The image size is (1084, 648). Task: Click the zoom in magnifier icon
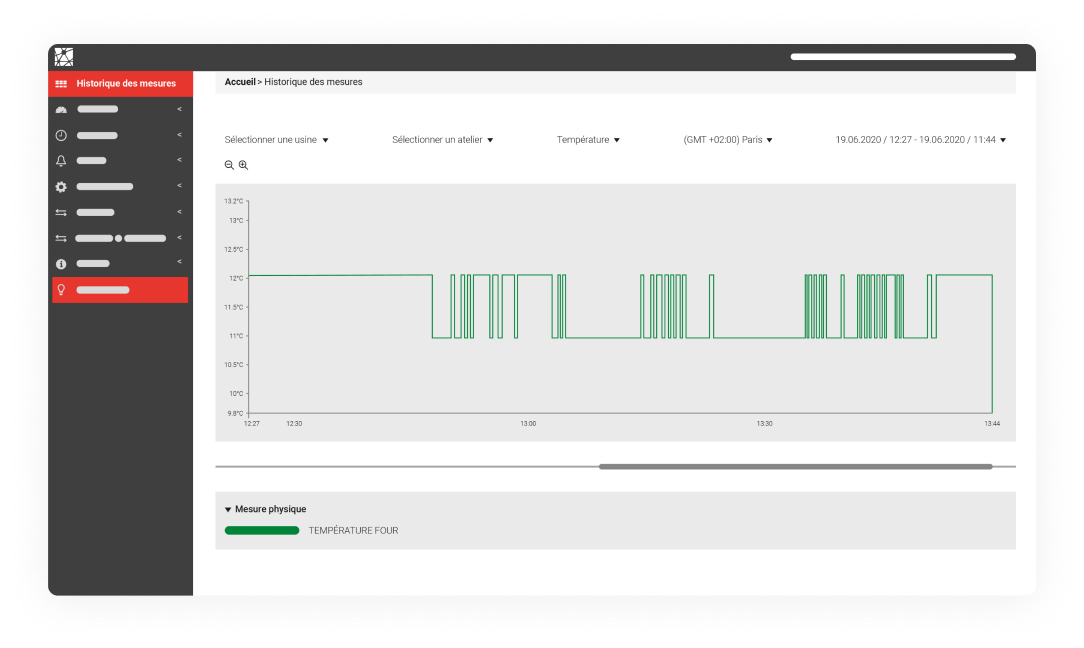243,165
